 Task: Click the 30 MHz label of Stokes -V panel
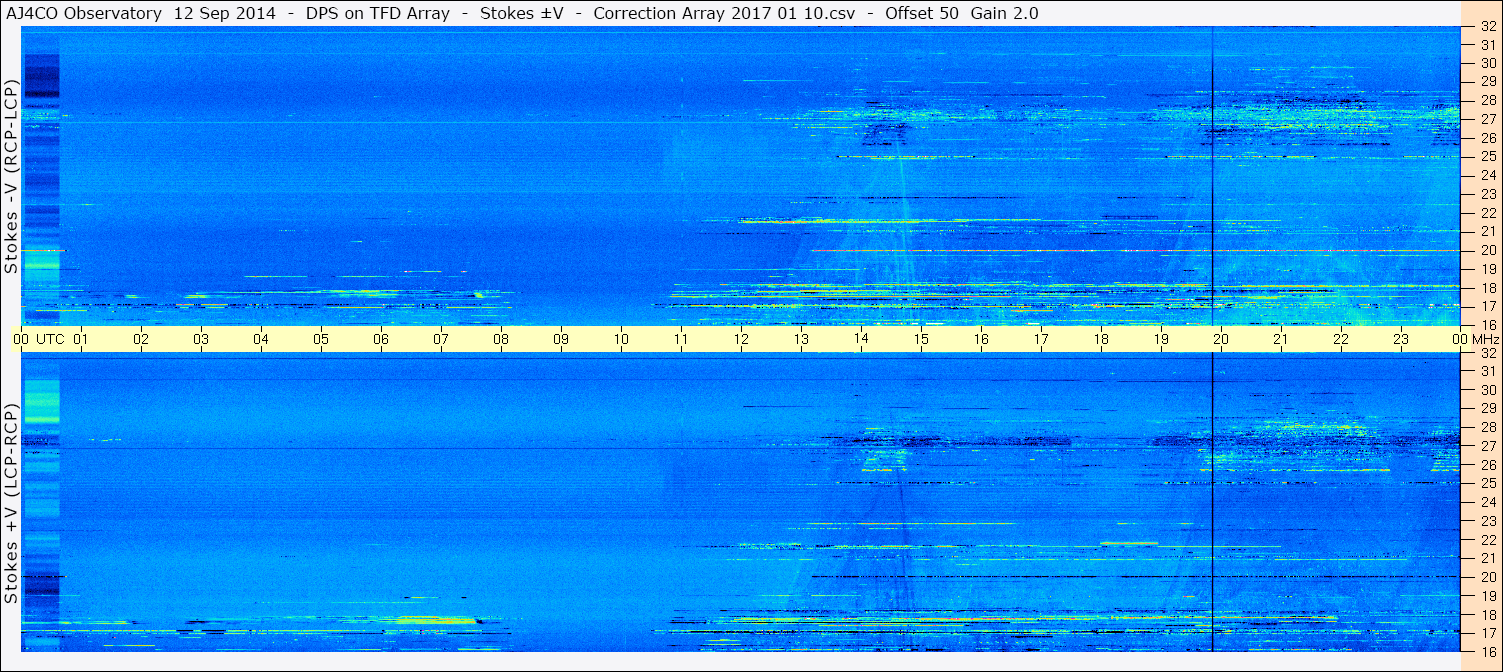click(1488, 63)
